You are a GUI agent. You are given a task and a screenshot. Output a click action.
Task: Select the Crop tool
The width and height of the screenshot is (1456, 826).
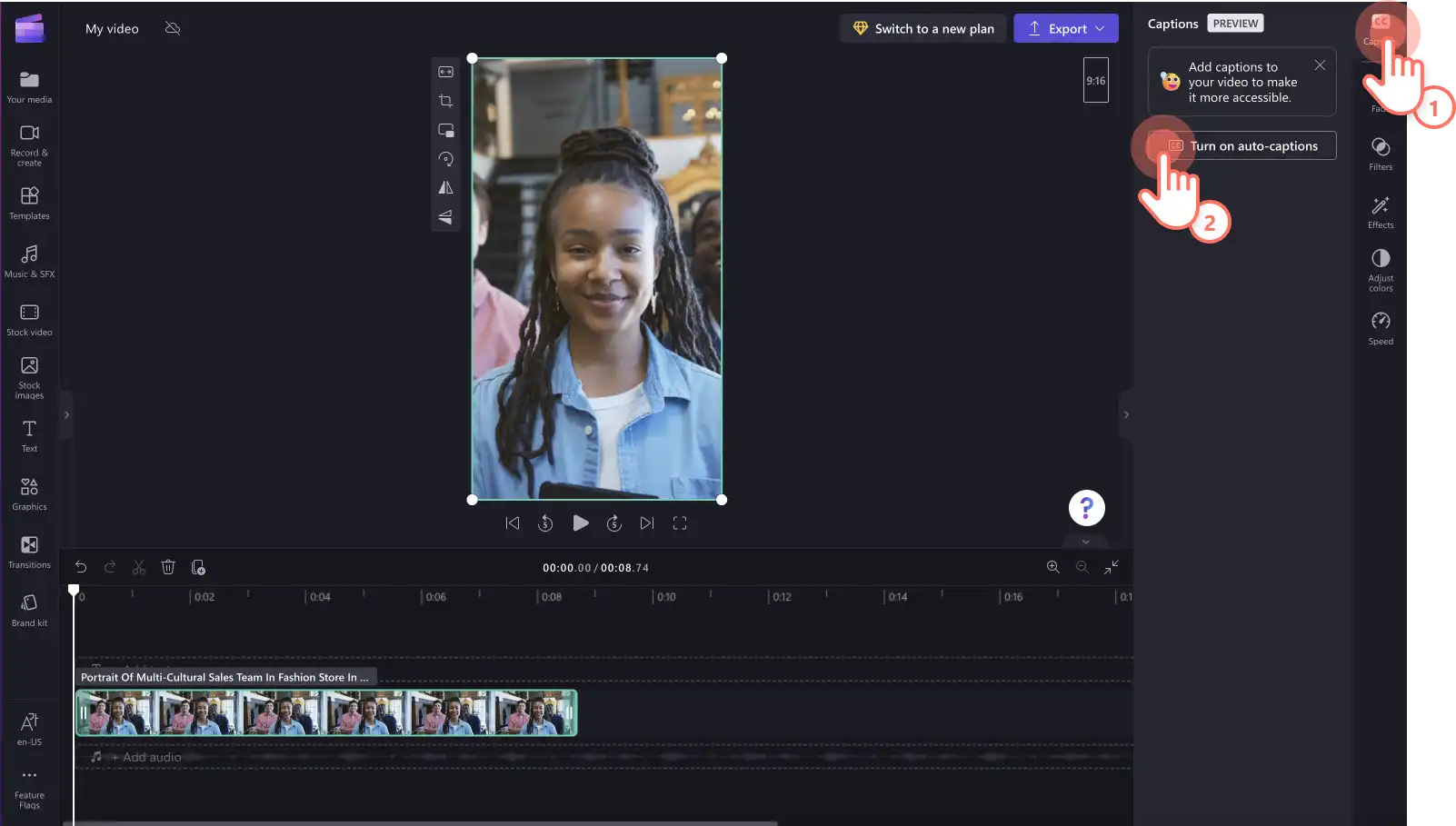pyautogui.click(x=445, y=101)
